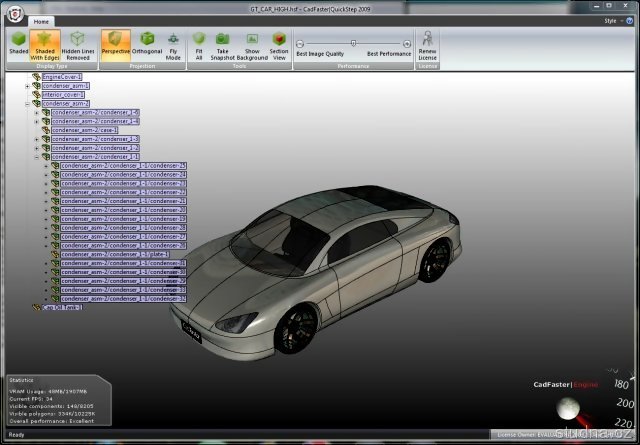The height and width of the screenshot is (445, 640).
Task: Open the Home ribbon tab
Action: tap(41, 20)
